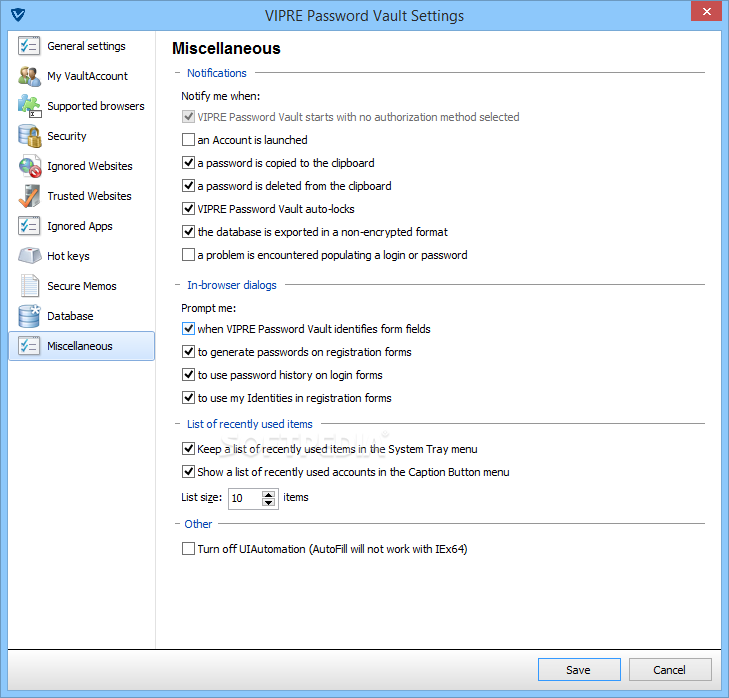Toggle 'Show a list of recently used accounts' checkbox

pos(188,472)
